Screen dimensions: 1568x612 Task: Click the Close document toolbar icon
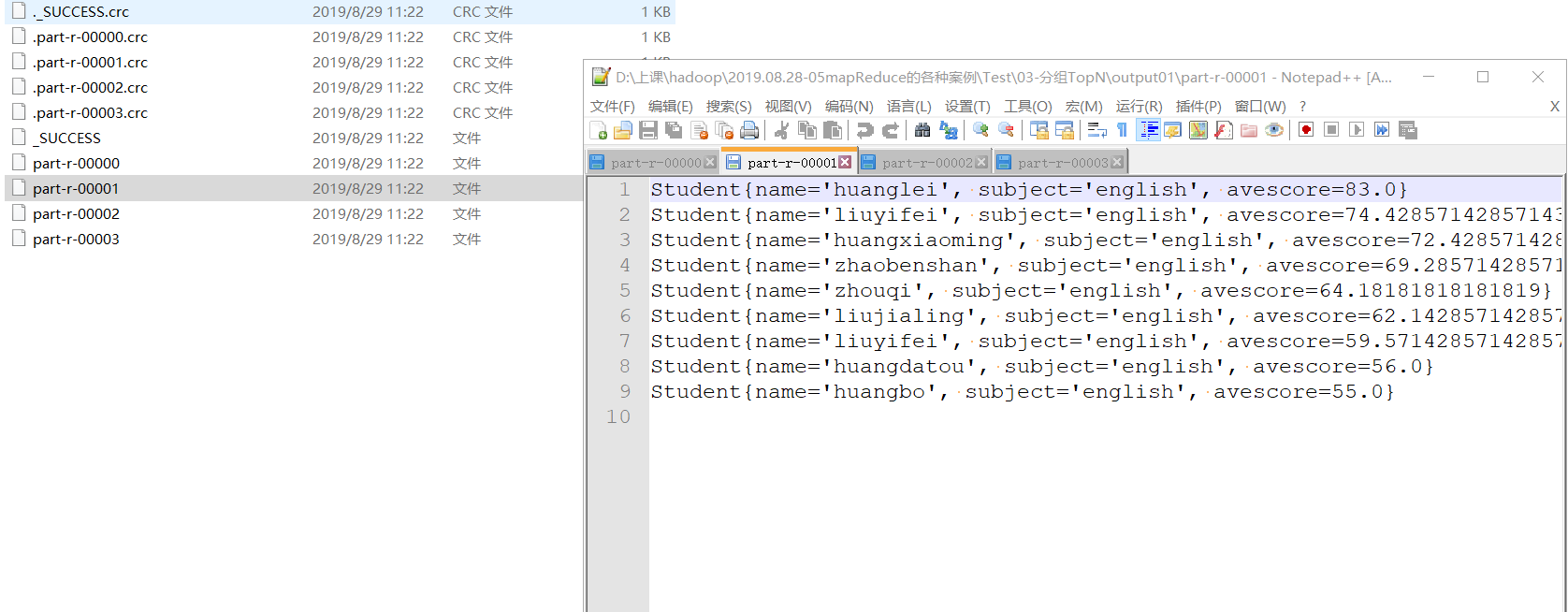coord(699,130)
